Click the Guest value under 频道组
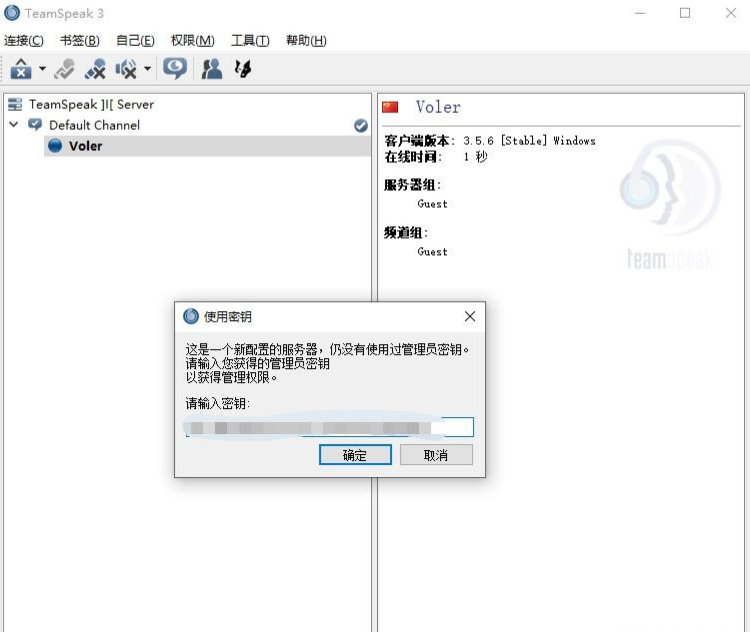The height and width of the screenshot is (632, 750). tap(432, 252)
